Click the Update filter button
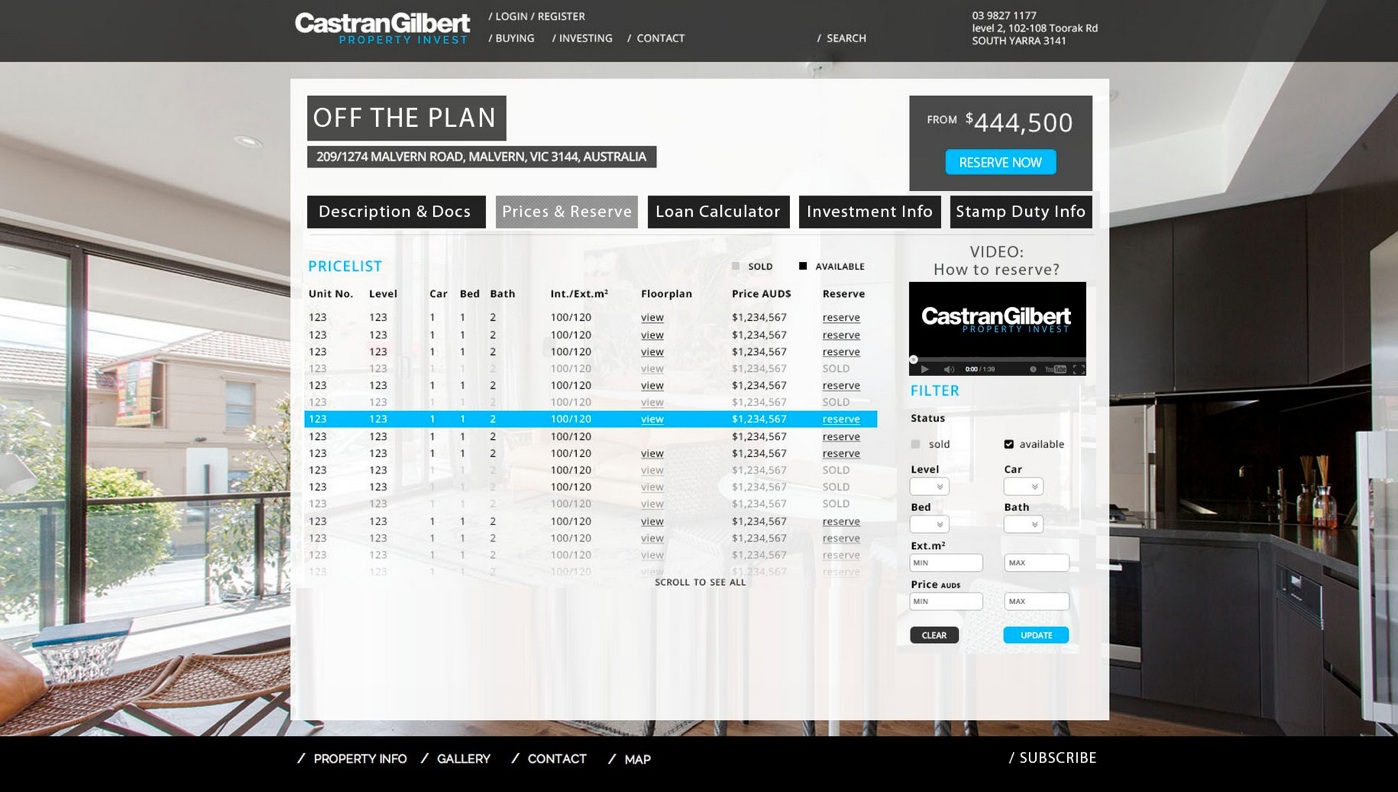Screen dimensions: 1398x792 pyautogui.click(x=1035, y=635)
